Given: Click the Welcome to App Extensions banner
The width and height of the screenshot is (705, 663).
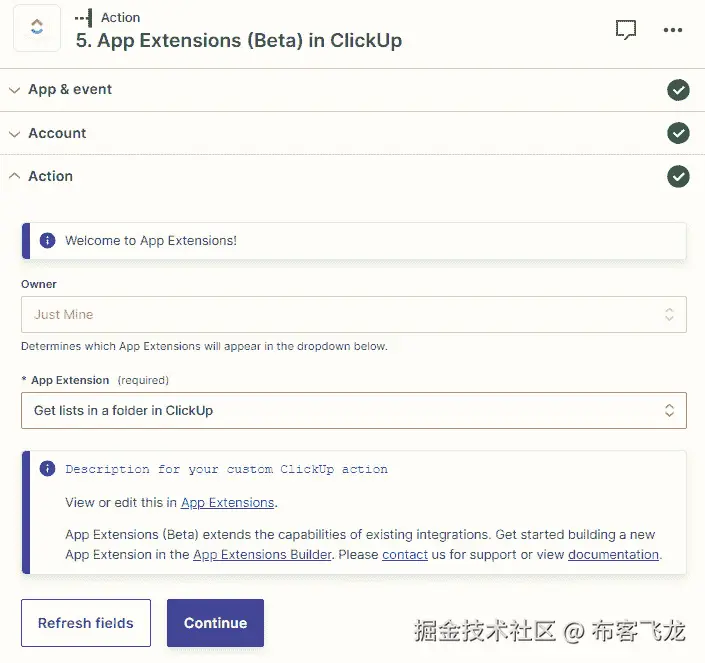Looking at the screenshot, I should (x=354, y=240).
